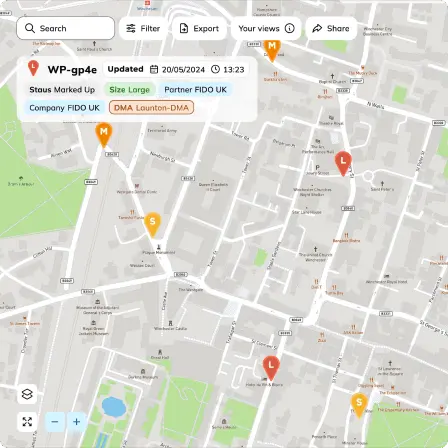Select the red L marker near Jewry Street

[x=343, y=163]
